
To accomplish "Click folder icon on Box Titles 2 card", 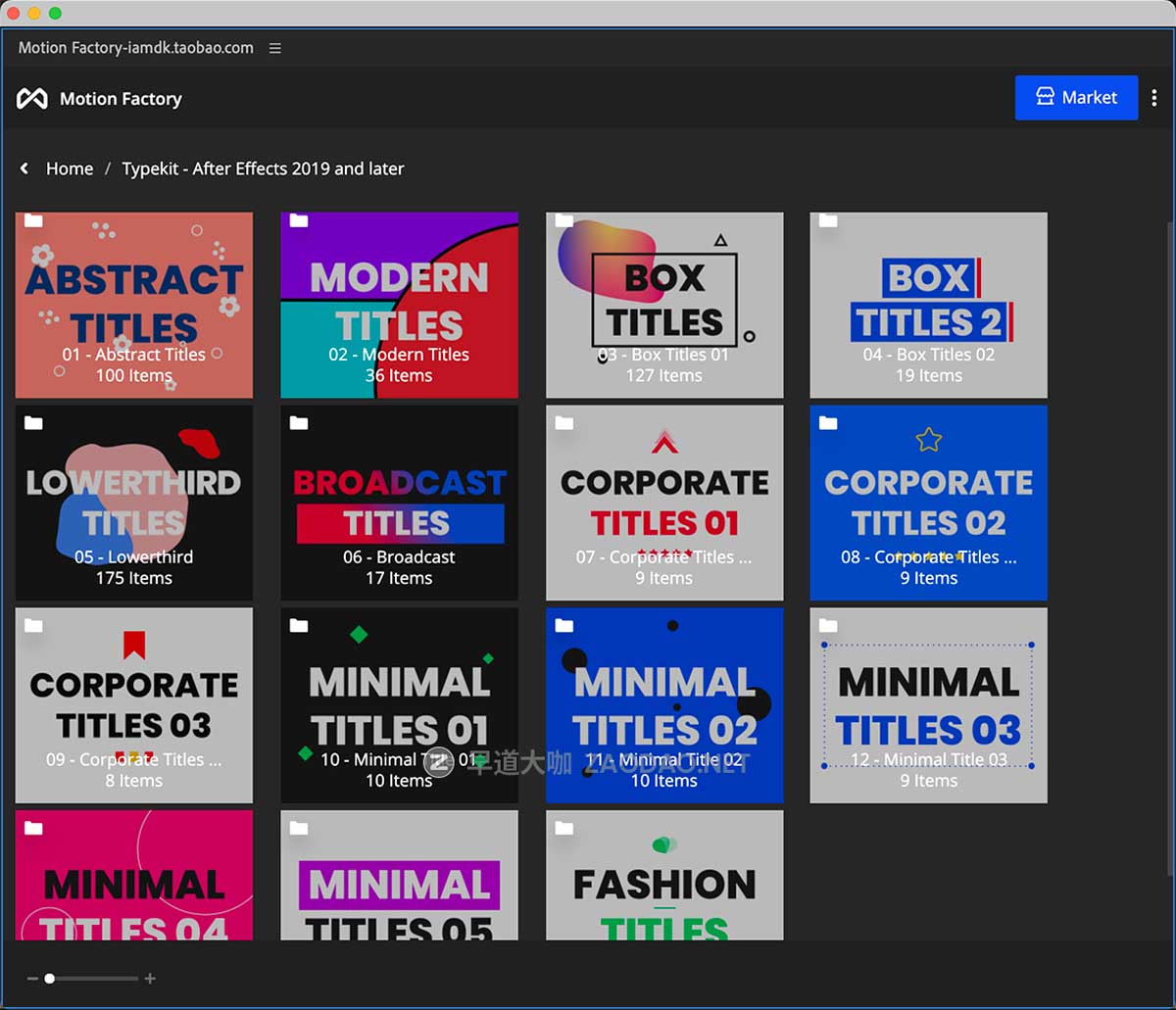I will (828, 220).
